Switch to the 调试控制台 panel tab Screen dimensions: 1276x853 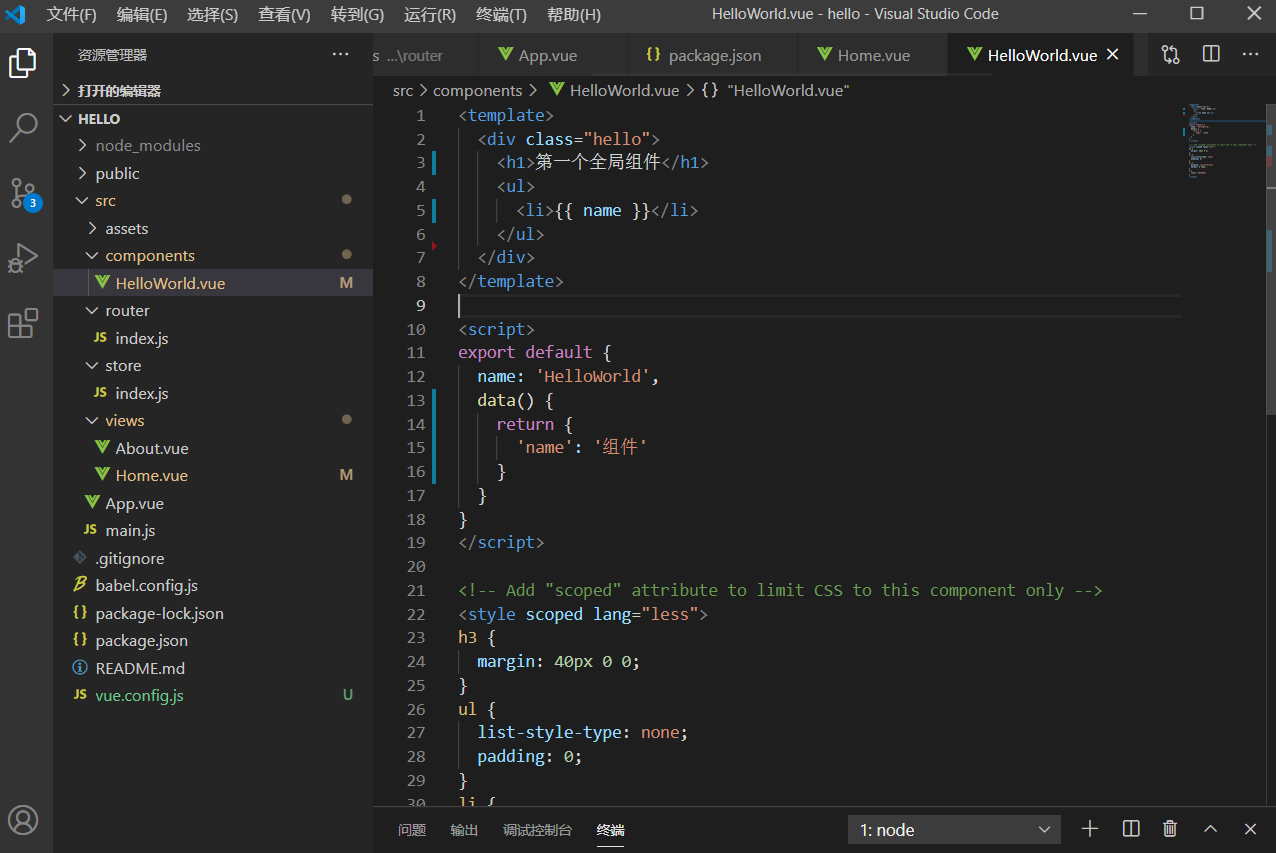(537, 830)
